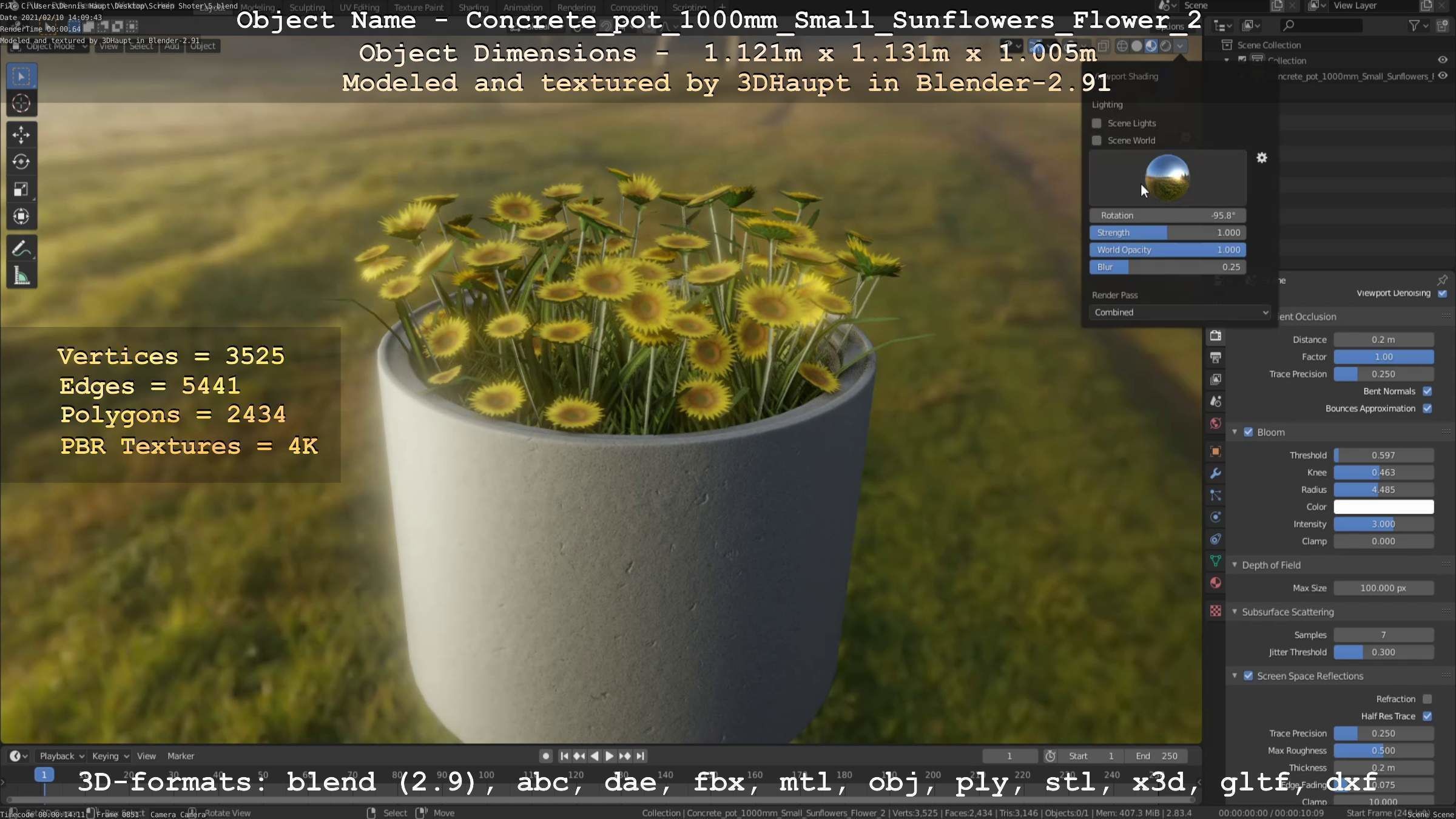
Task: Enable the Refraction checkbox
Action: [1427, 699]
